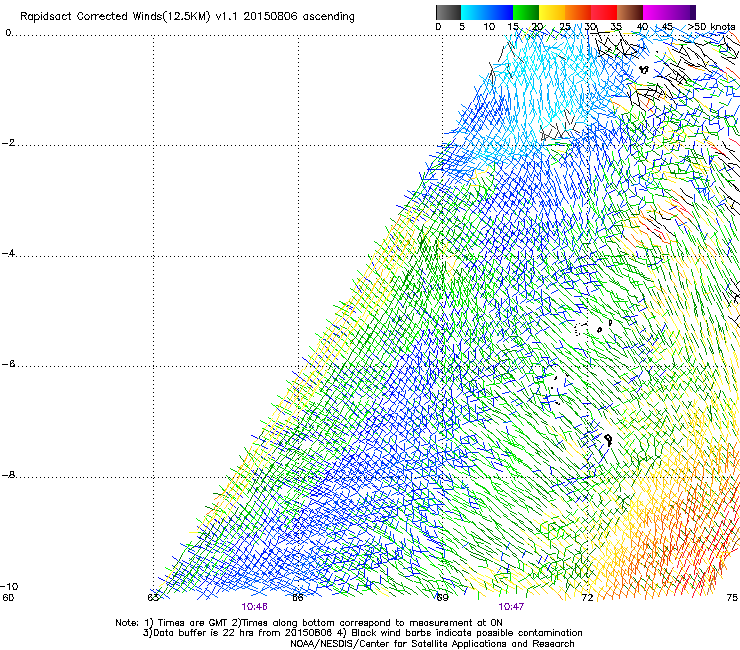
Task: Click the 0 latitude label at the top left
Action: (x=8, y=33)
